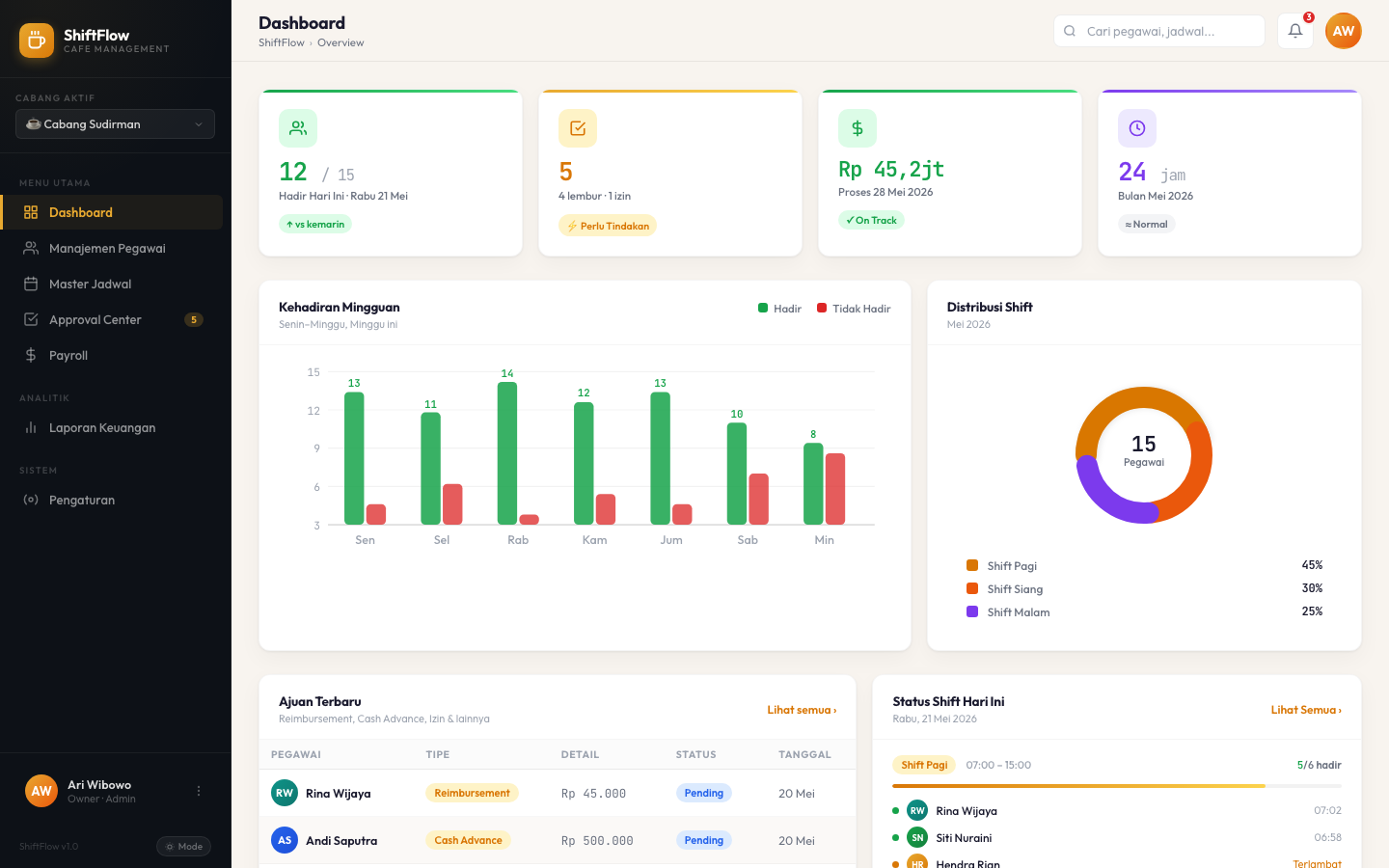Click the Normal badge on hours card
Screen dimensions: 1389x868
click(1146, 224)
